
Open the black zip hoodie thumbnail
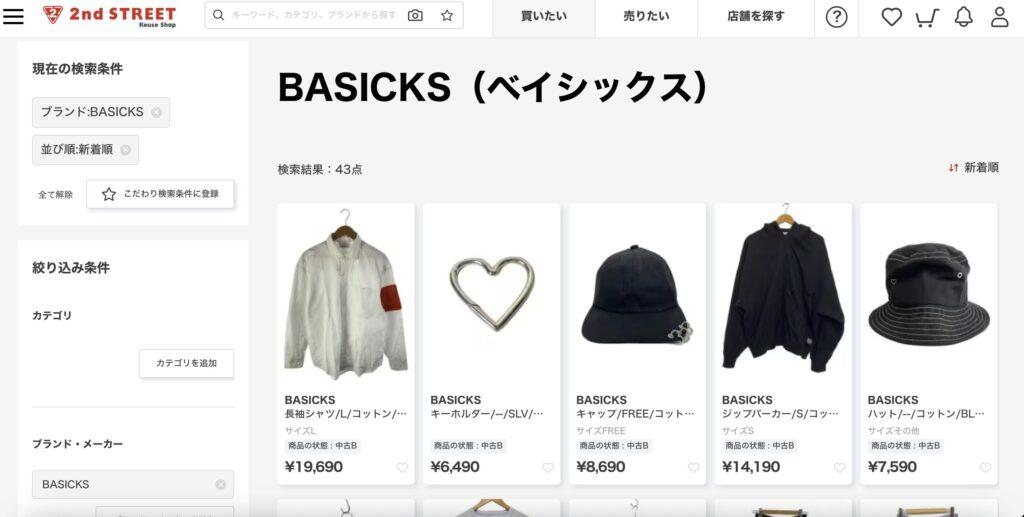point(783,294)
